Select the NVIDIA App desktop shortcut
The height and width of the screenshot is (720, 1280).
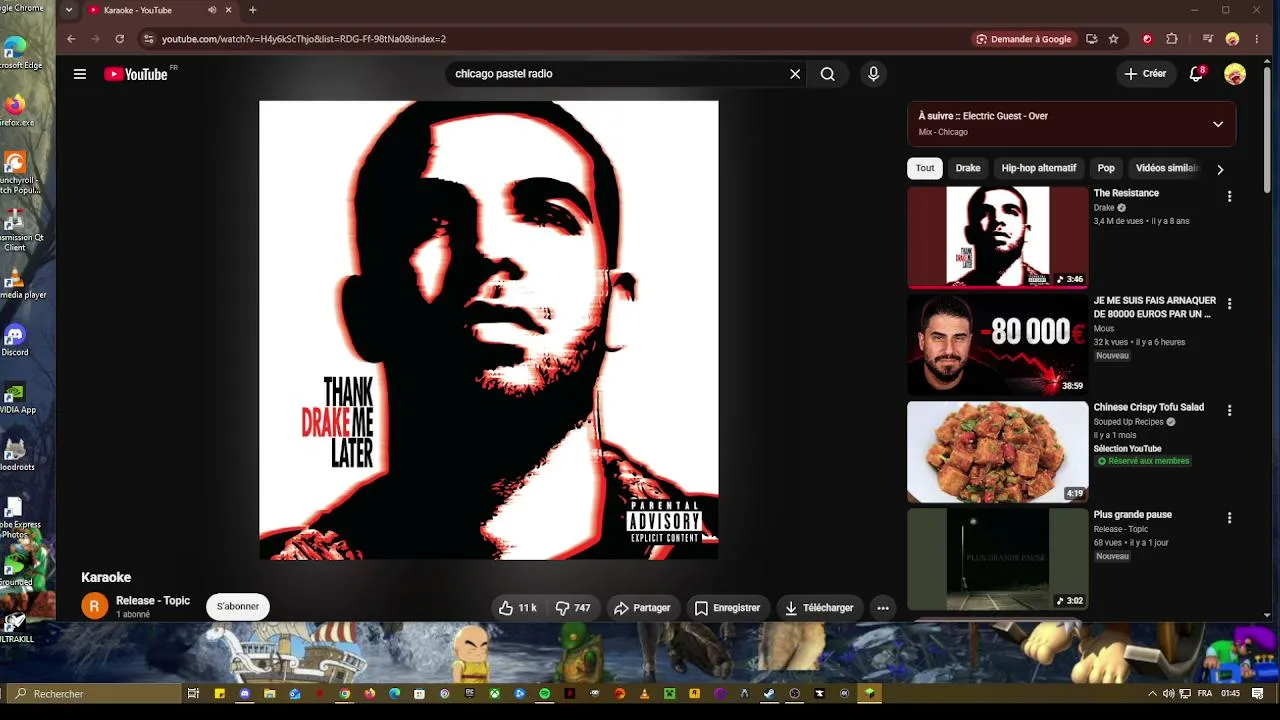tap(16, 397)
